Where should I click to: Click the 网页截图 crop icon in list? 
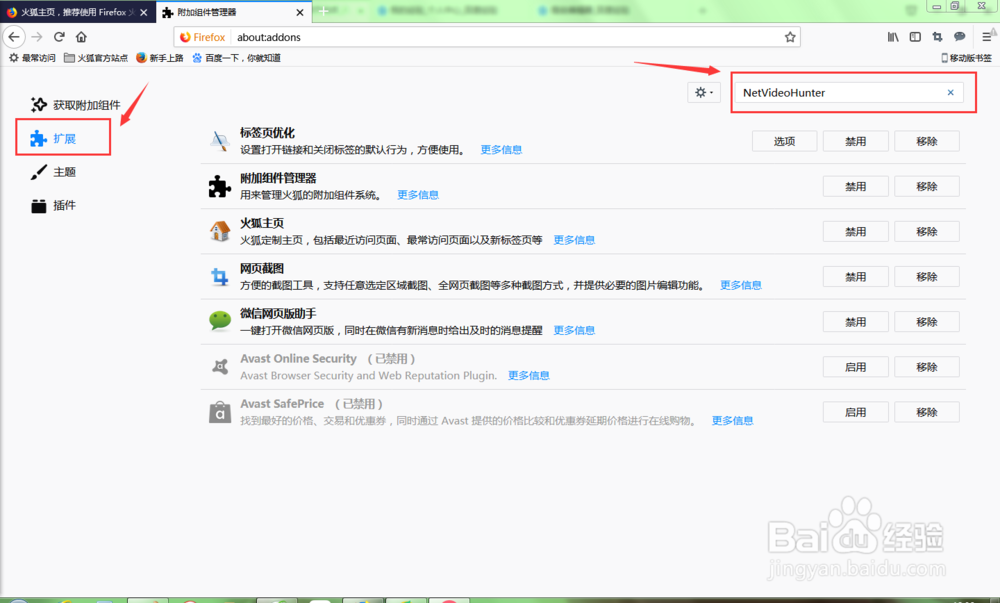pos(220,277)
